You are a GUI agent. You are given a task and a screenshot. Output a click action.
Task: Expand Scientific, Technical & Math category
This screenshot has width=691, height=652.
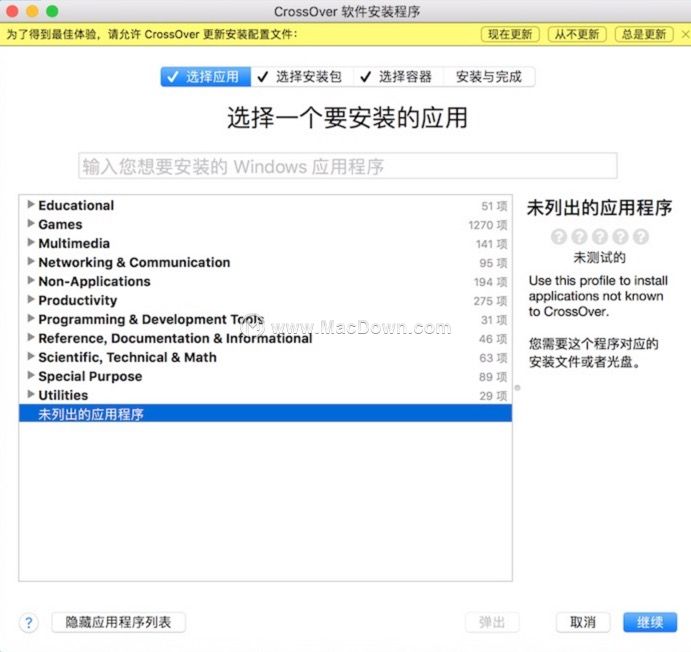30,356
